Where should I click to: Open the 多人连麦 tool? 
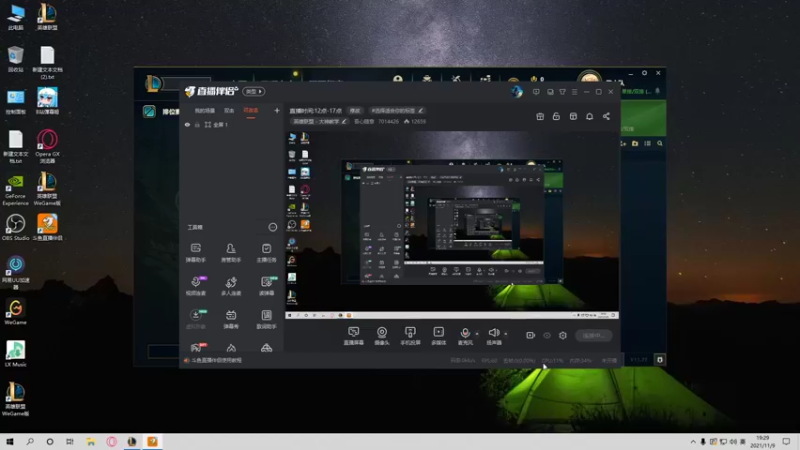pyautogui.click(x=231, y=286)
